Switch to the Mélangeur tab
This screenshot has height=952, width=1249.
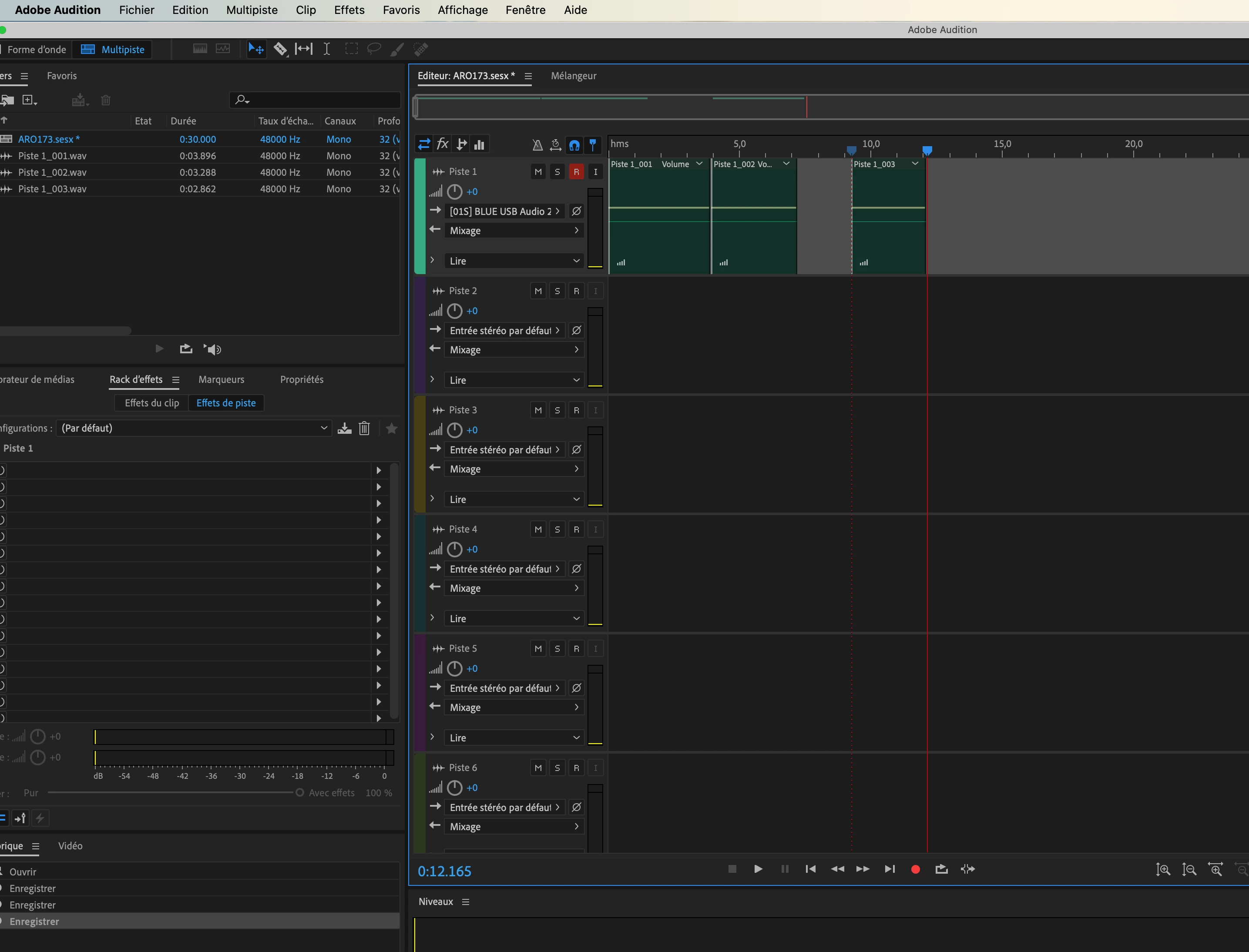[x=574, y=76]
